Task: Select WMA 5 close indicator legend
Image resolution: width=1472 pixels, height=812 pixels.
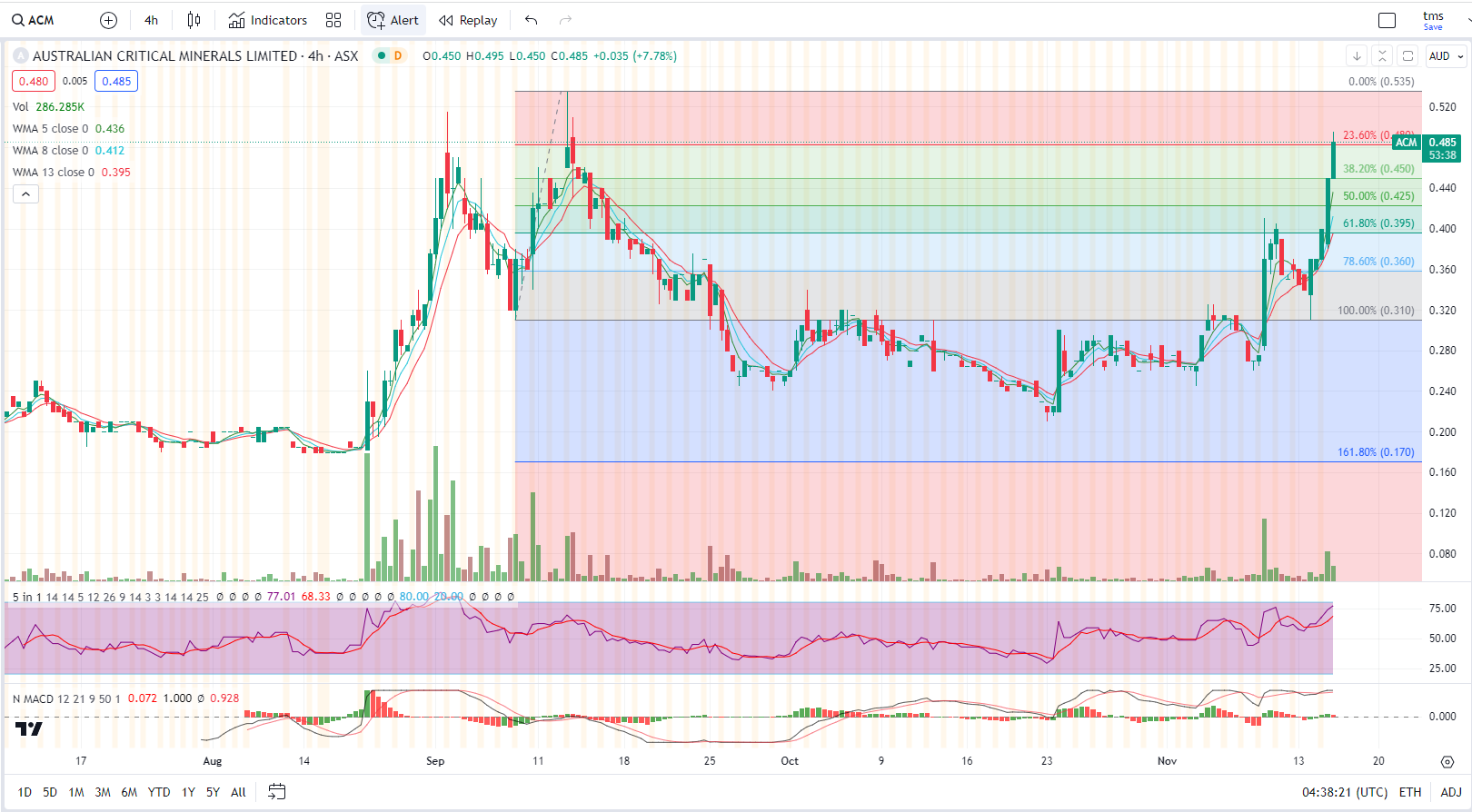Action: click(x=68, y=129)
